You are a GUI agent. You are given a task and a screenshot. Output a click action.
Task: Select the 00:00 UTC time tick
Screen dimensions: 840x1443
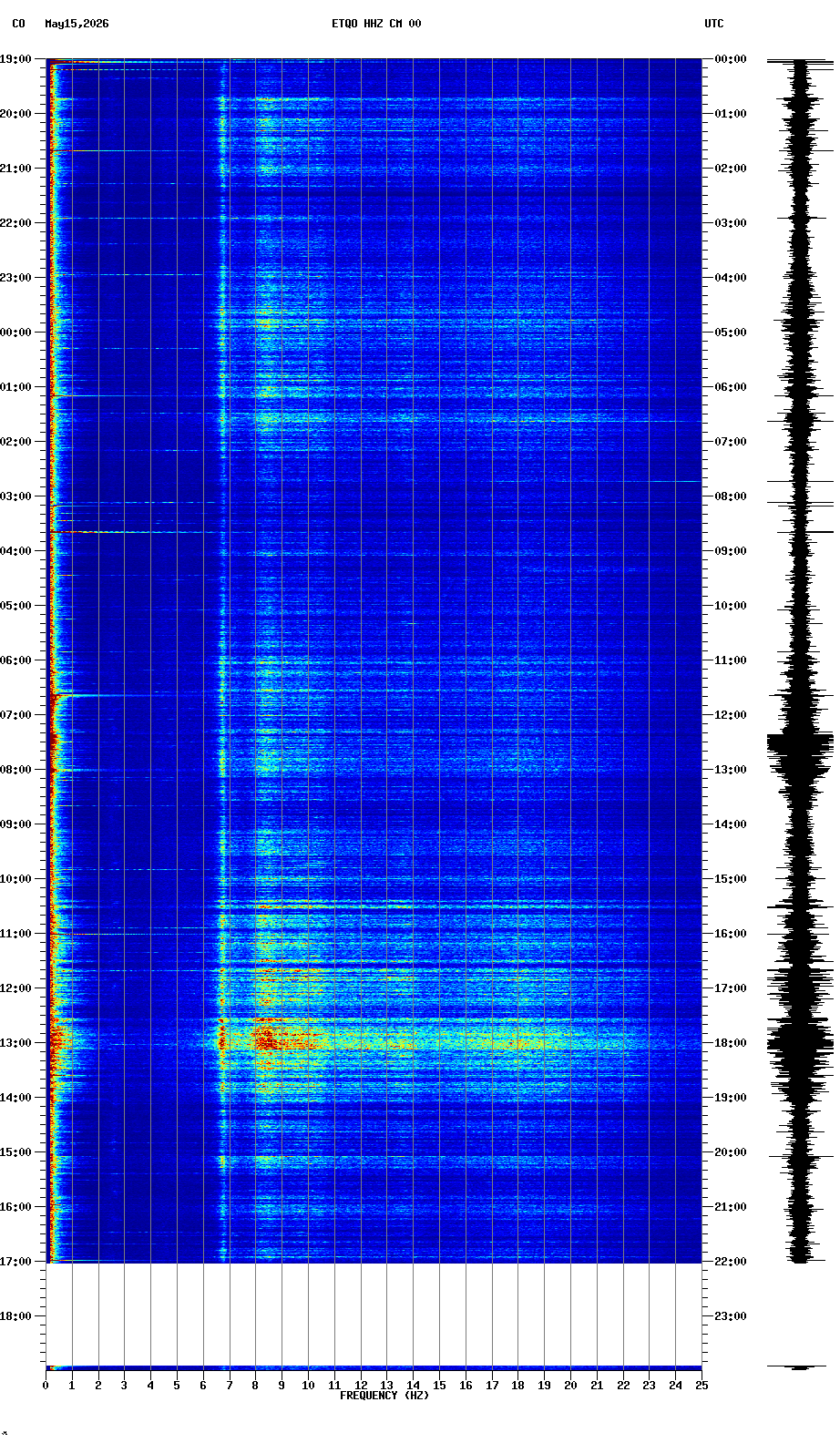(731, 59)
